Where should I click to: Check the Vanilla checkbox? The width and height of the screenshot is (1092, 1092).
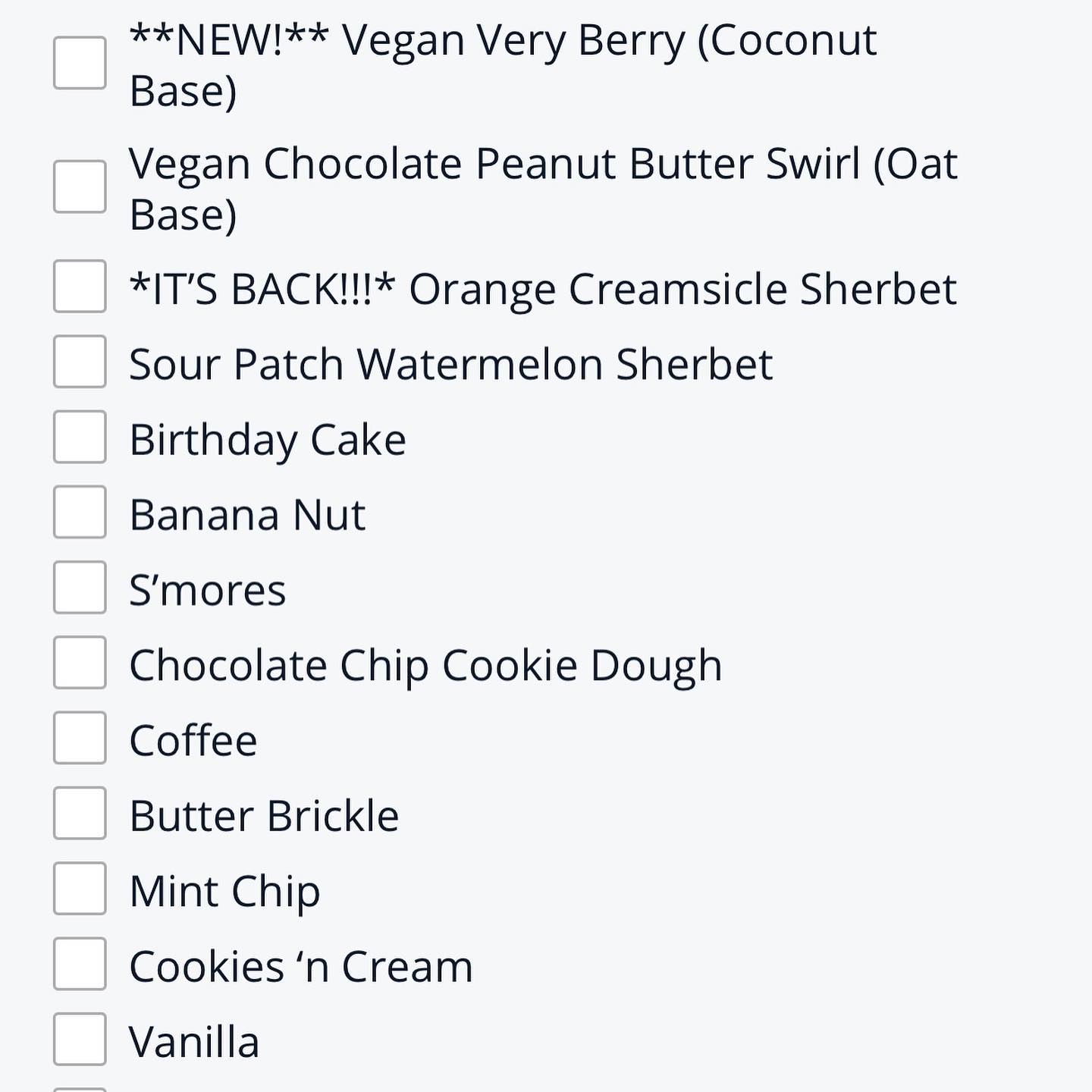pyautogui.click(x=80, y=1039)
